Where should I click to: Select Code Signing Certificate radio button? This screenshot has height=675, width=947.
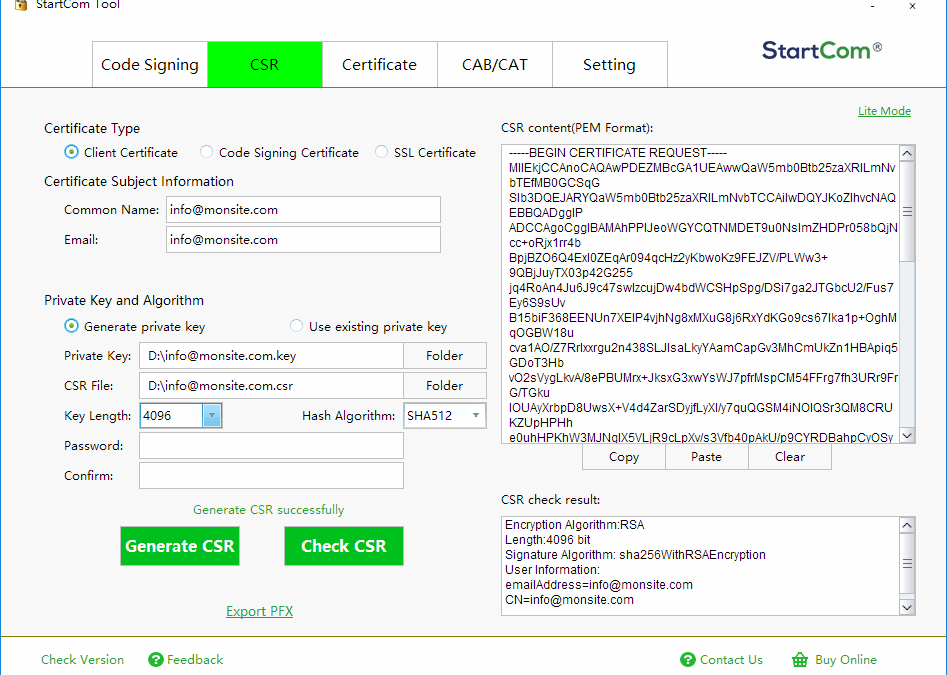pyautogui.click(x=207, y=152)
